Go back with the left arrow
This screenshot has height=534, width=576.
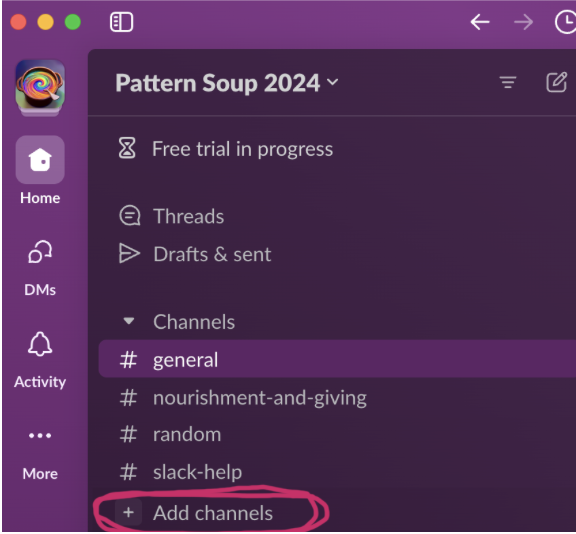480,22
